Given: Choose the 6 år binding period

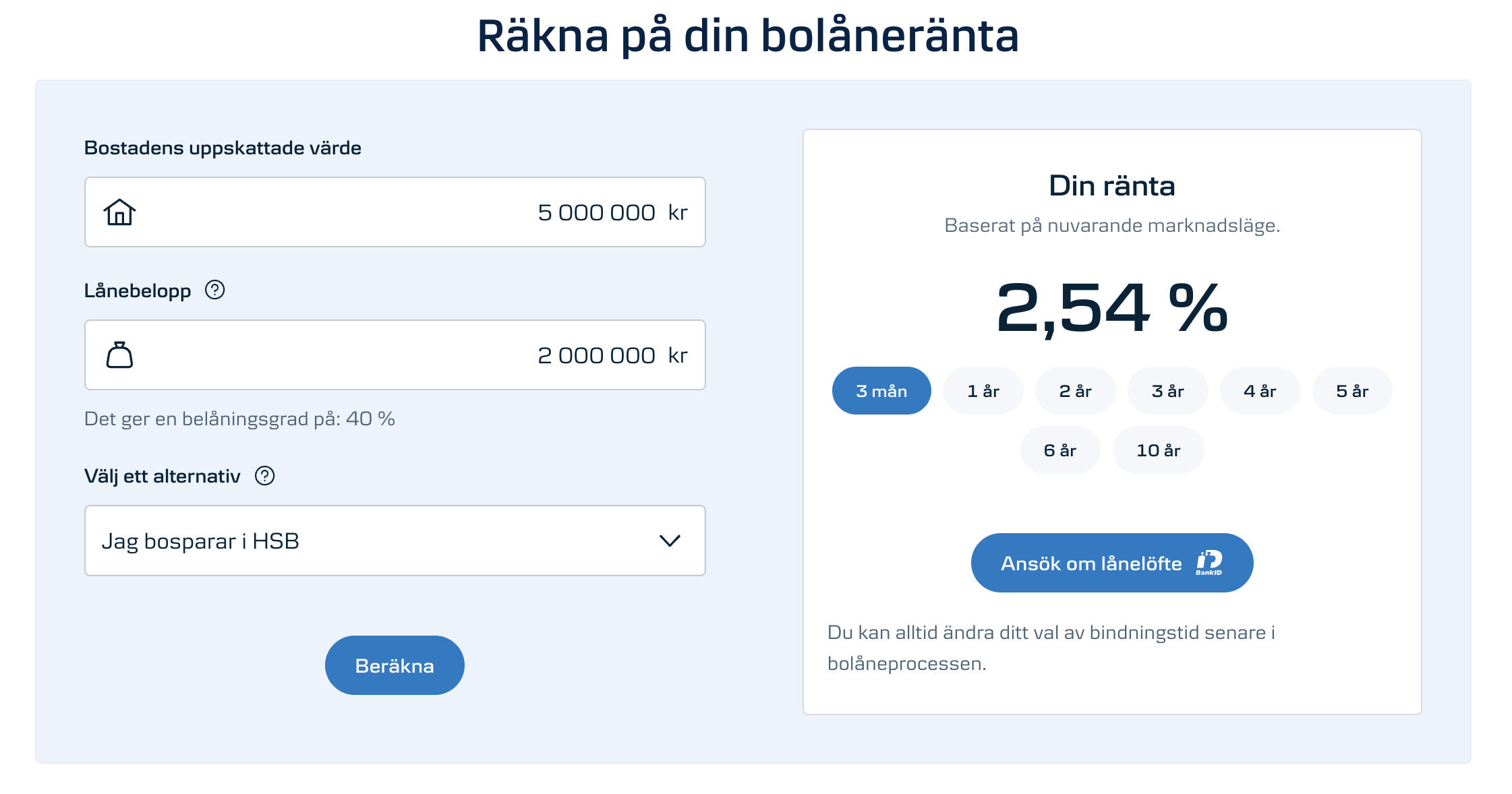Looking at the screenshot, I should 1059,450.
